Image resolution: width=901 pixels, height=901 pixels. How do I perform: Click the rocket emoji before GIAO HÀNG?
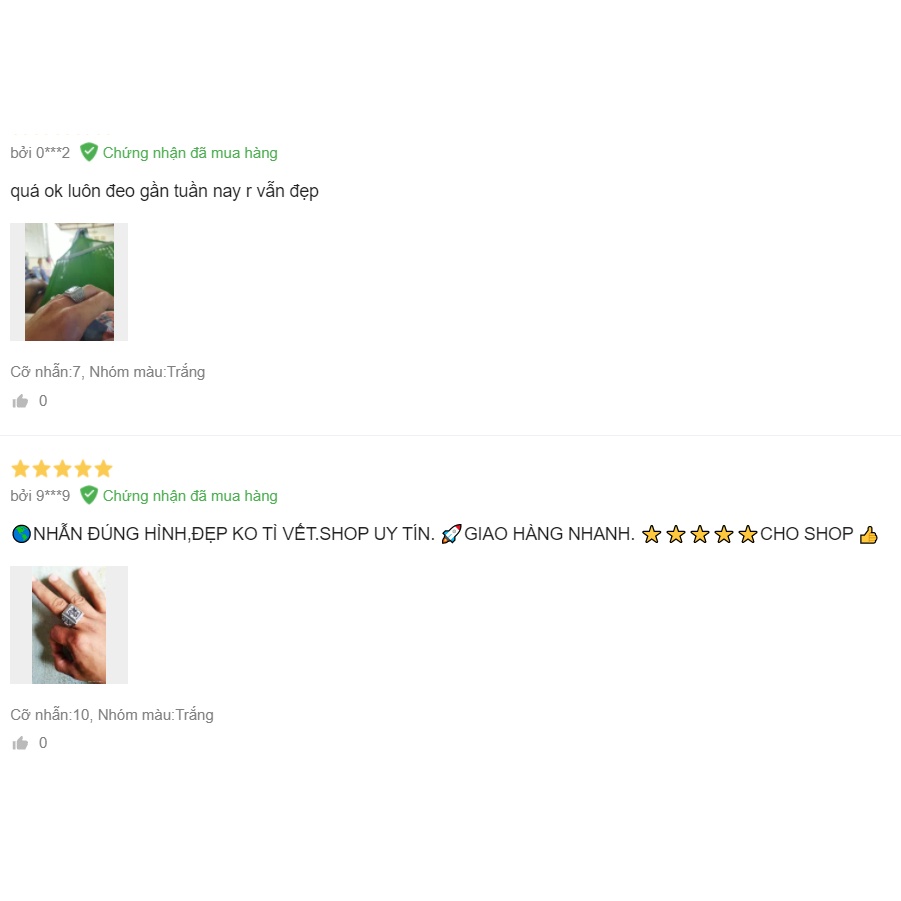pyautogui.click(x=451, y=534)
